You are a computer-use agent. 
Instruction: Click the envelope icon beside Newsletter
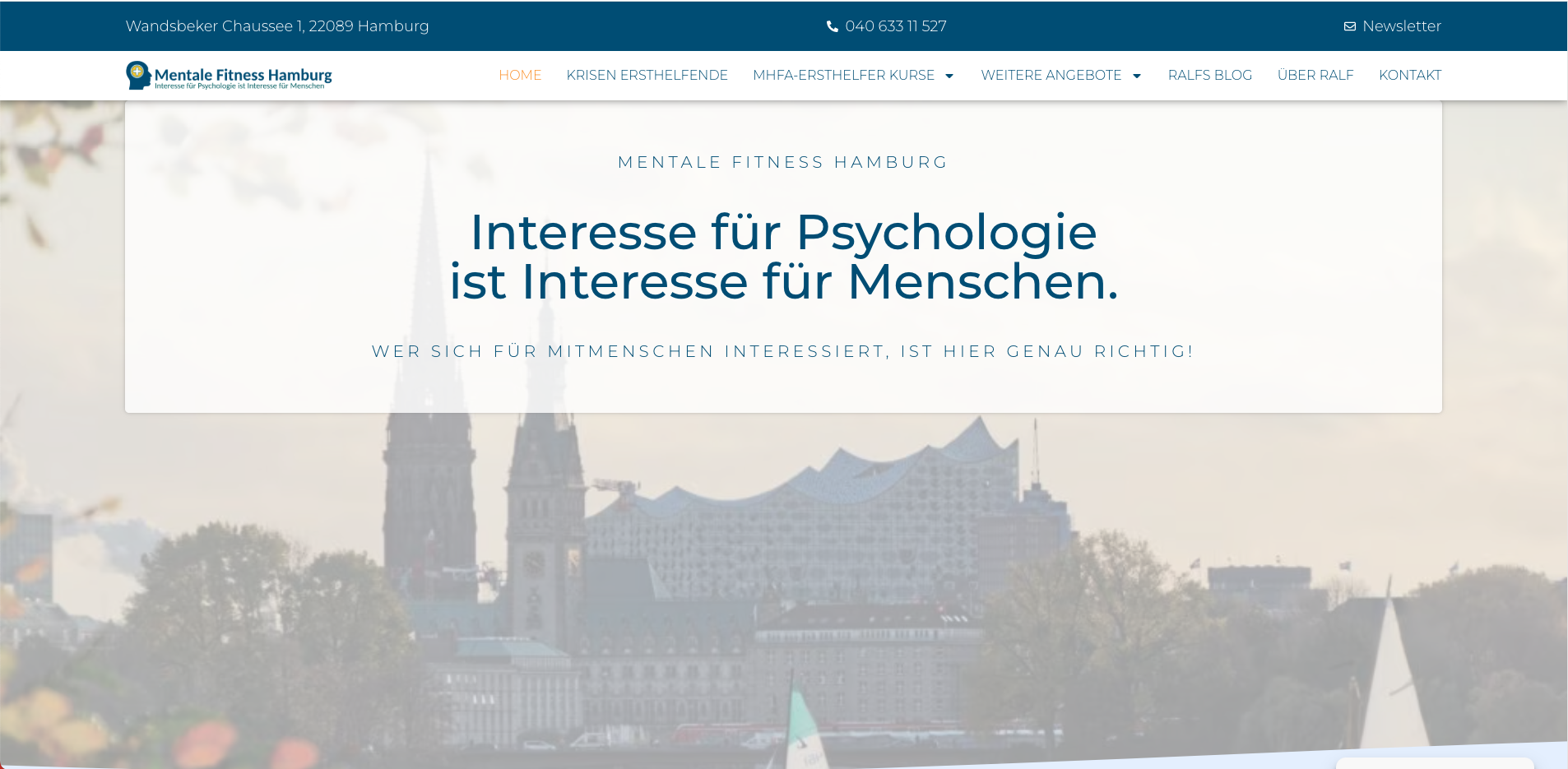pyautogui.click(x=1349, y=25)
